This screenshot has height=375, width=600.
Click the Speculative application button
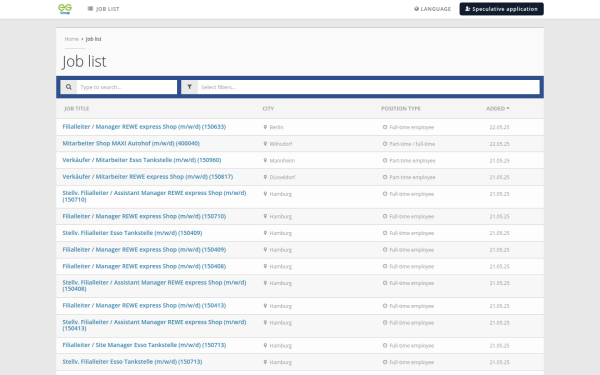(x=501, y=9)
